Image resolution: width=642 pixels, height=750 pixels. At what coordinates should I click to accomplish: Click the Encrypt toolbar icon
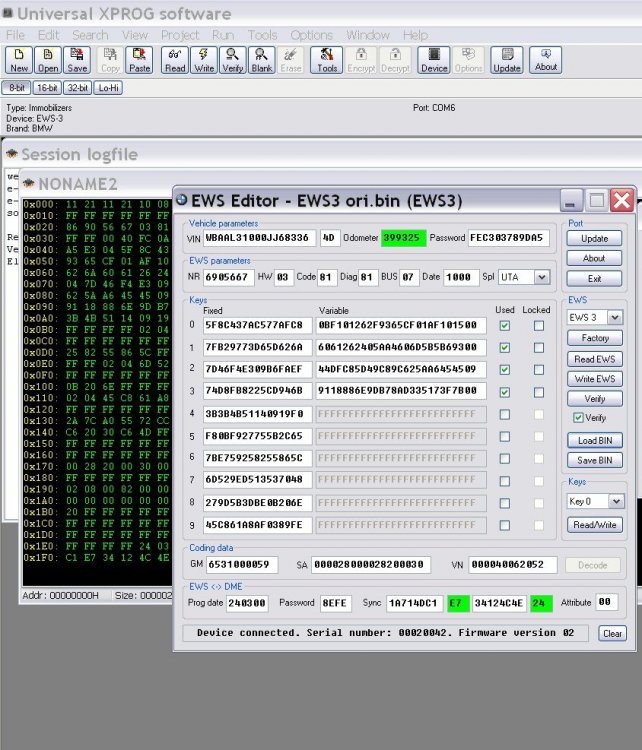361,60
